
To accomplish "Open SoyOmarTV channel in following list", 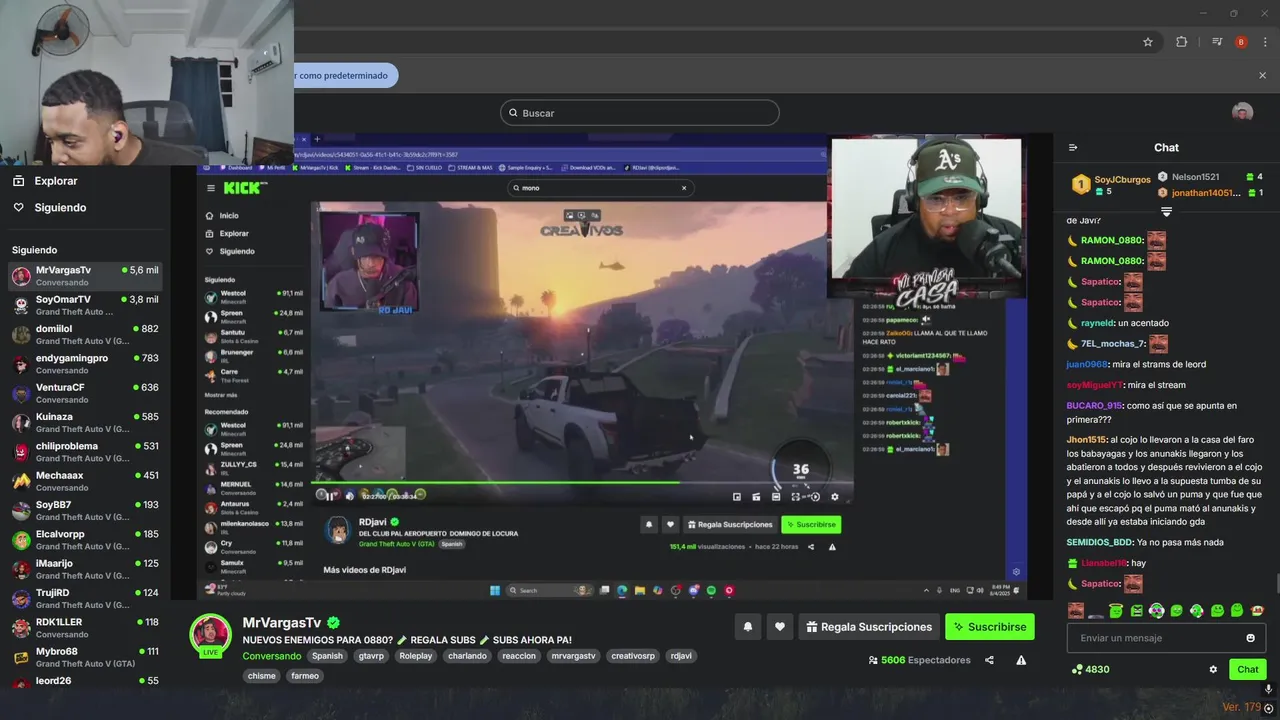I will (85, 305).
